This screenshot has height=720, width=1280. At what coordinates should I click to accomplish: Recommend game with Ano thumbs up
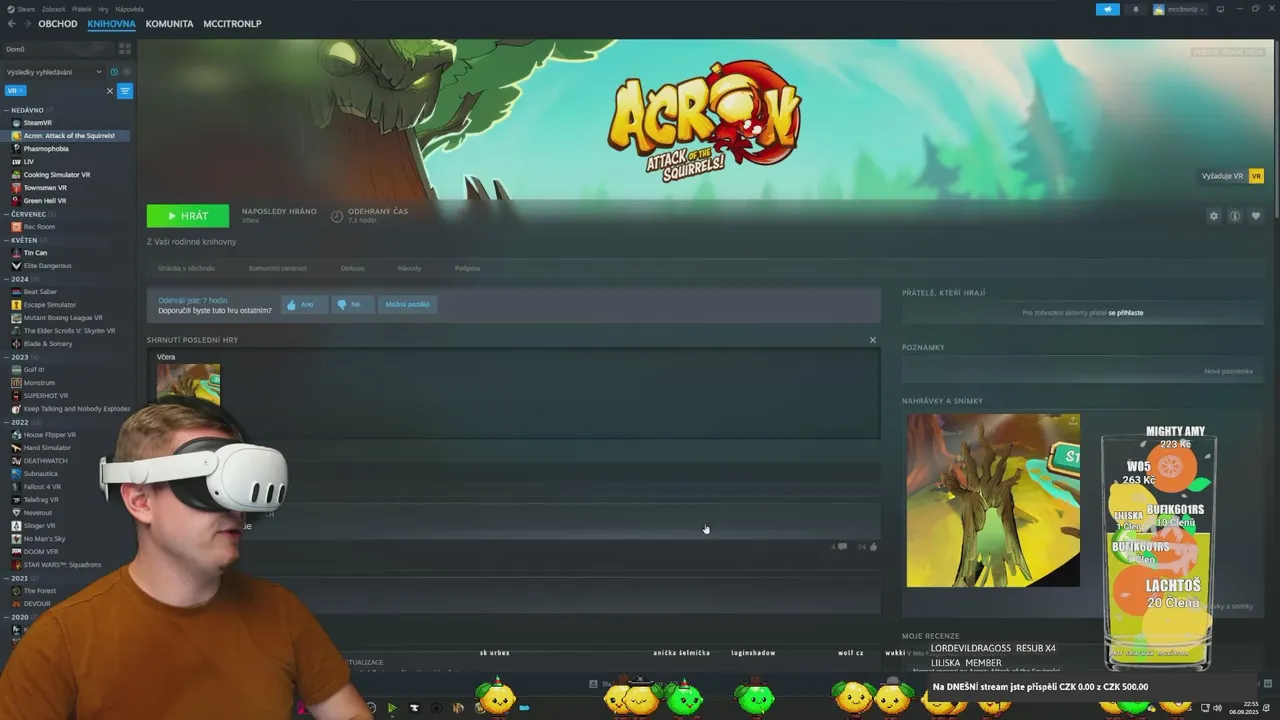point(303,304)
